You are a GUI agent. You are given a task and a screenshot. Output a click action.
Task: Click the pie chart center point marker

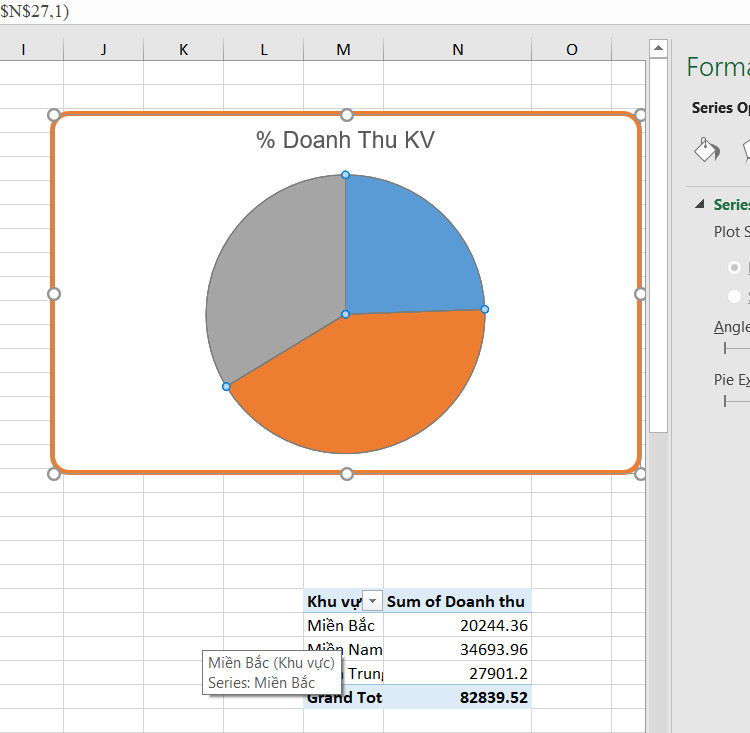345,314
